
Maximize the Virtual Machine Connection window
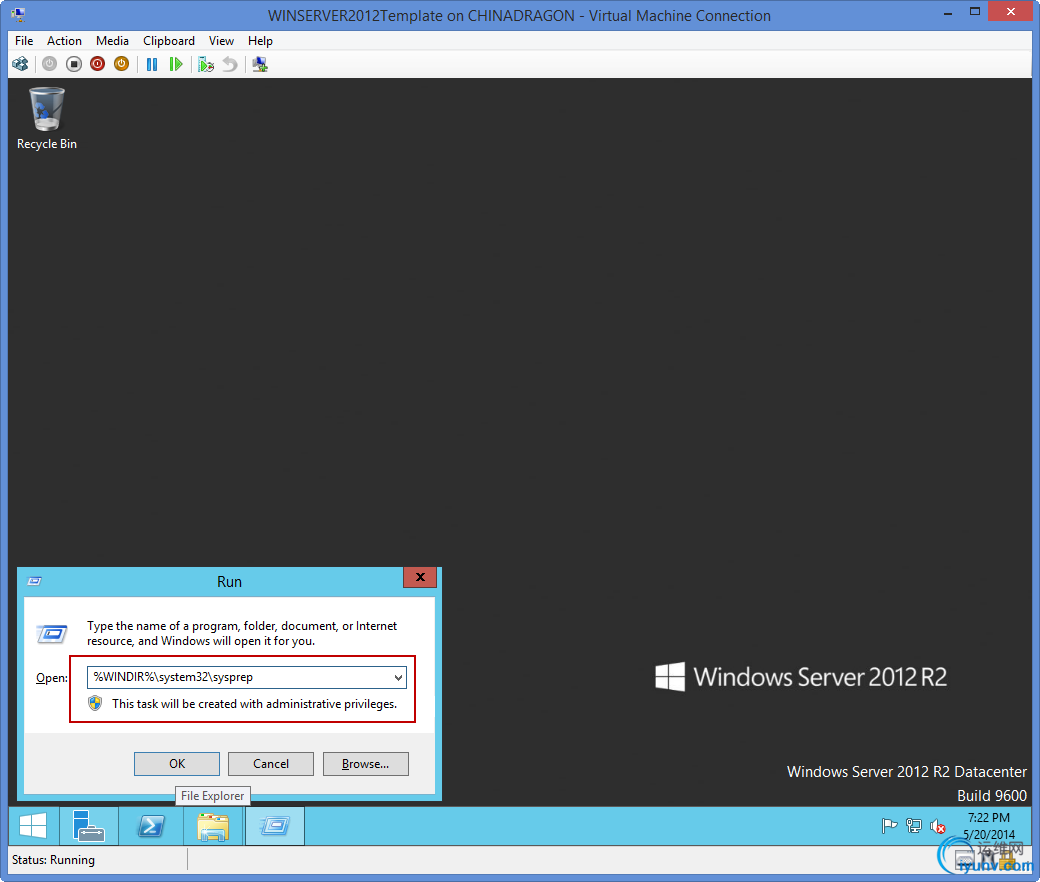point(974,12)
